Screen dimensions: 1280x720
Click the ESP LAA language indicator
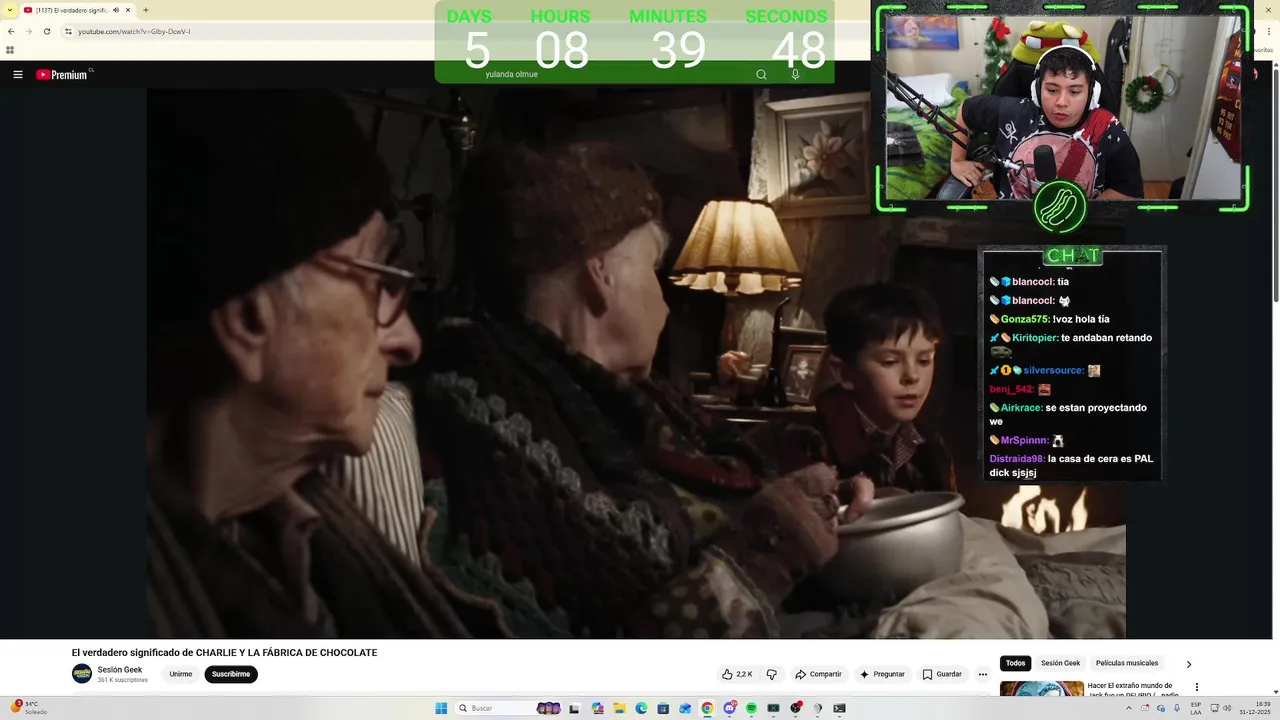tap(1196, 708)
